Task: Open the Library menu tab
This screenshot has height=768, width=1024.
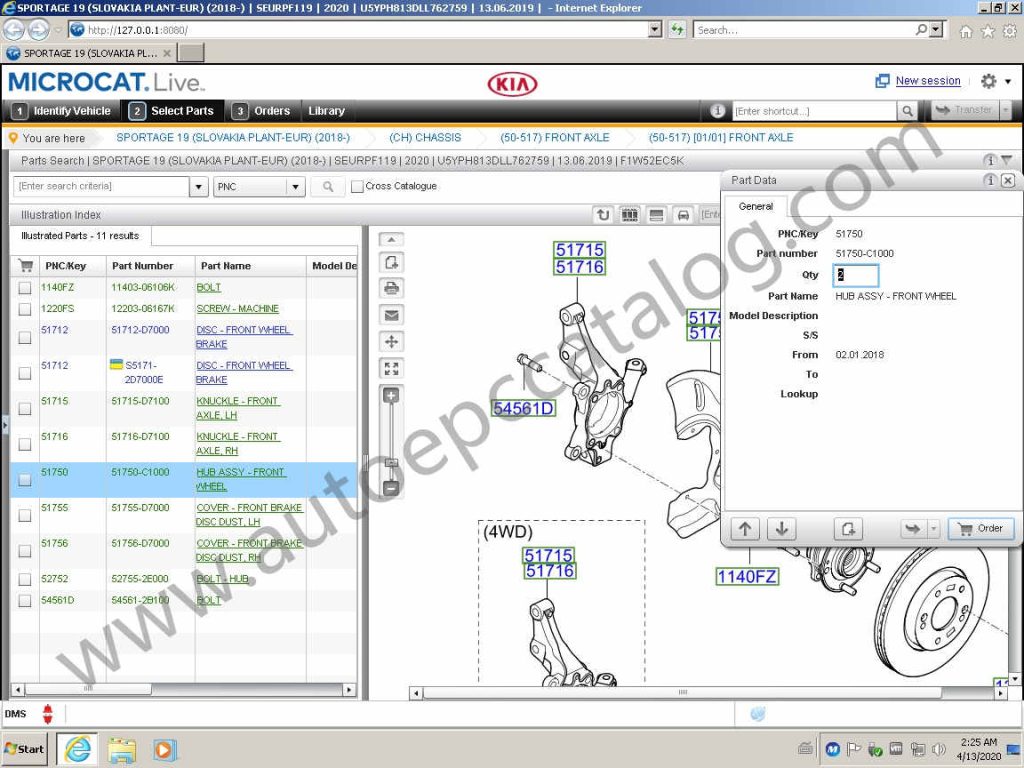Action: [328, 111]
